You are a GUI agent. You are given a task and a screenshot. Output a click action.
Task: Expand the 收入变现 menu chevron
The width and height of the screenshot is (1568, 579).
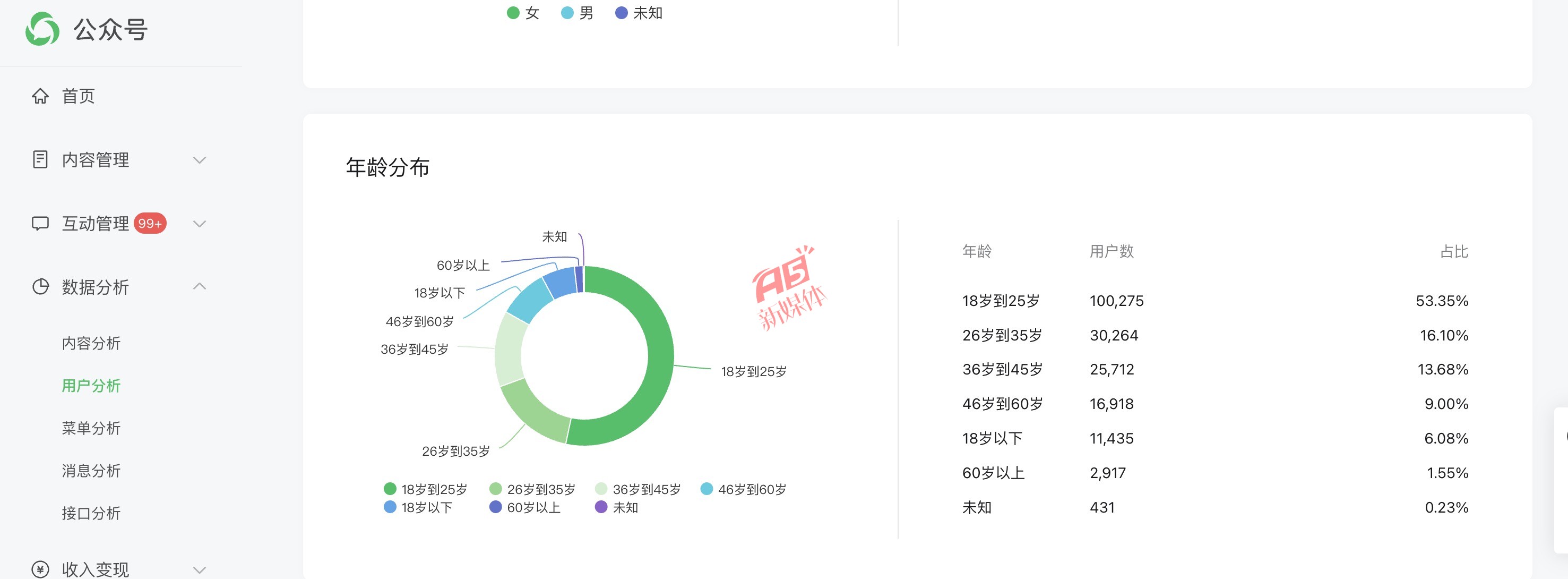(199, 570)
